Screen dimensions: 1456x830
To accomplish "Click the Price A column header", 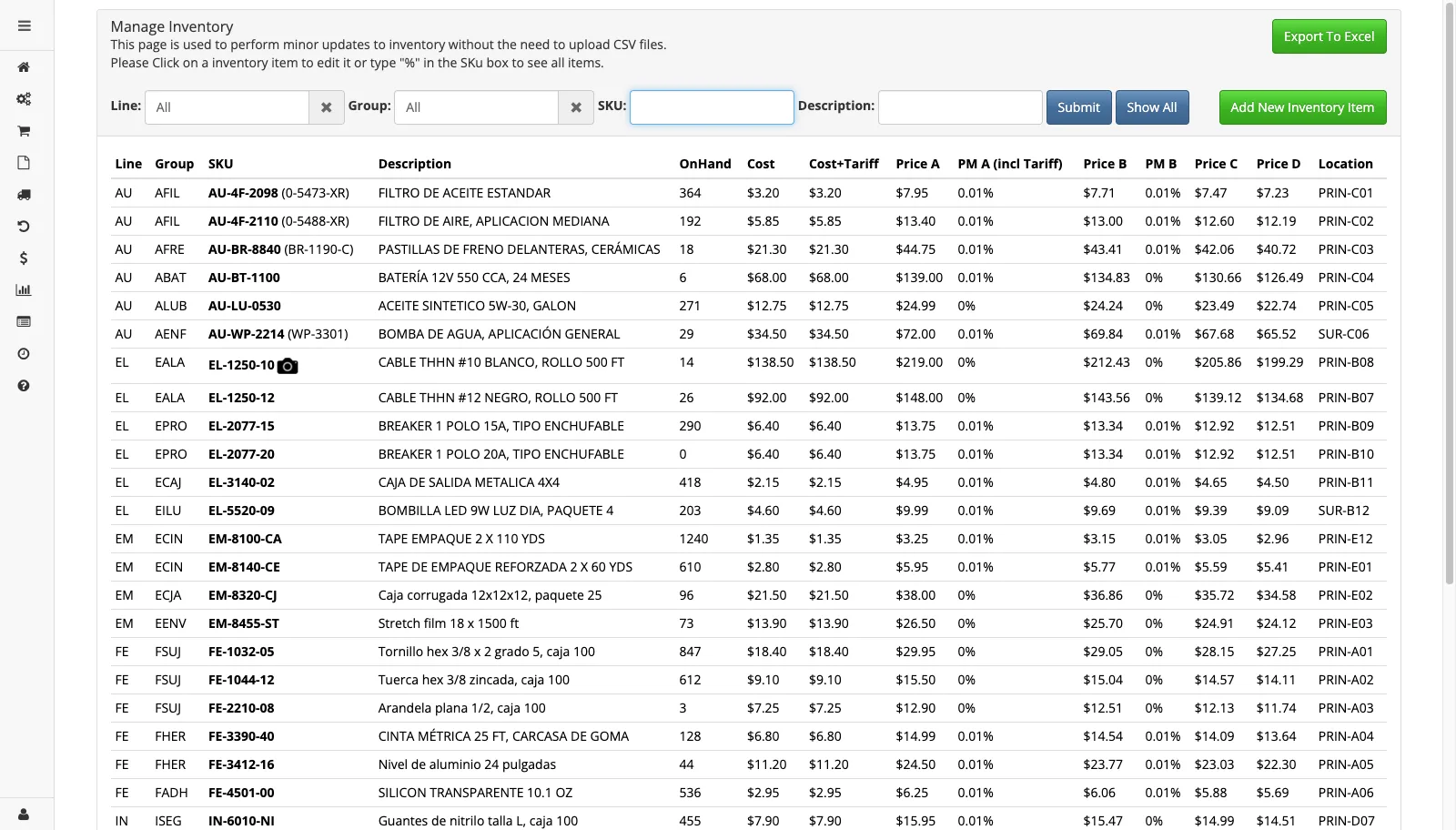I will (917, 164).
